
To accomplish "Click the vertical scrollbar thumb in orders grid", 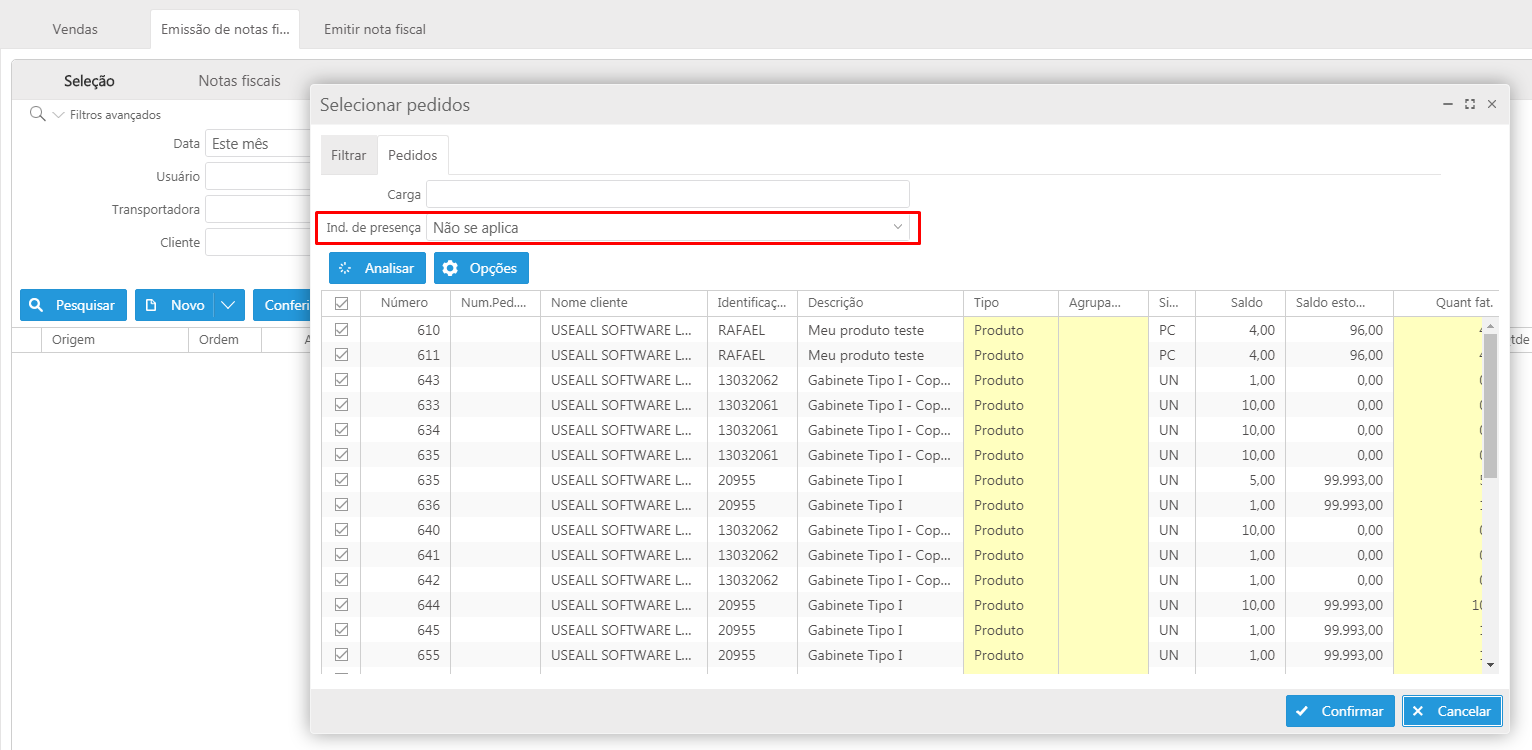I will [1490, 405].
